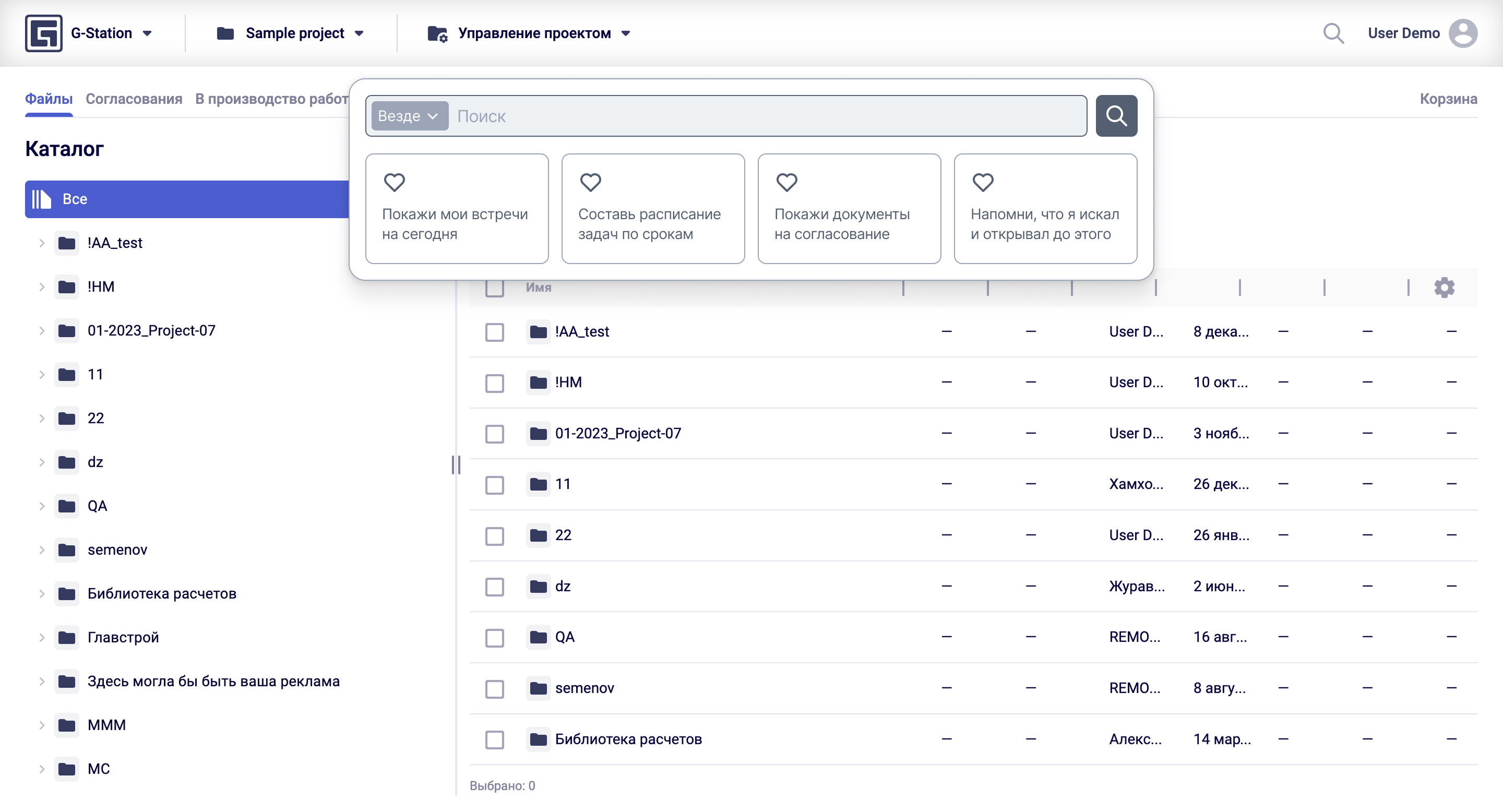1503x812 pixels.
Task: Grab the panel splitter handle between catalog and table
Action: [x=456, y=465]
